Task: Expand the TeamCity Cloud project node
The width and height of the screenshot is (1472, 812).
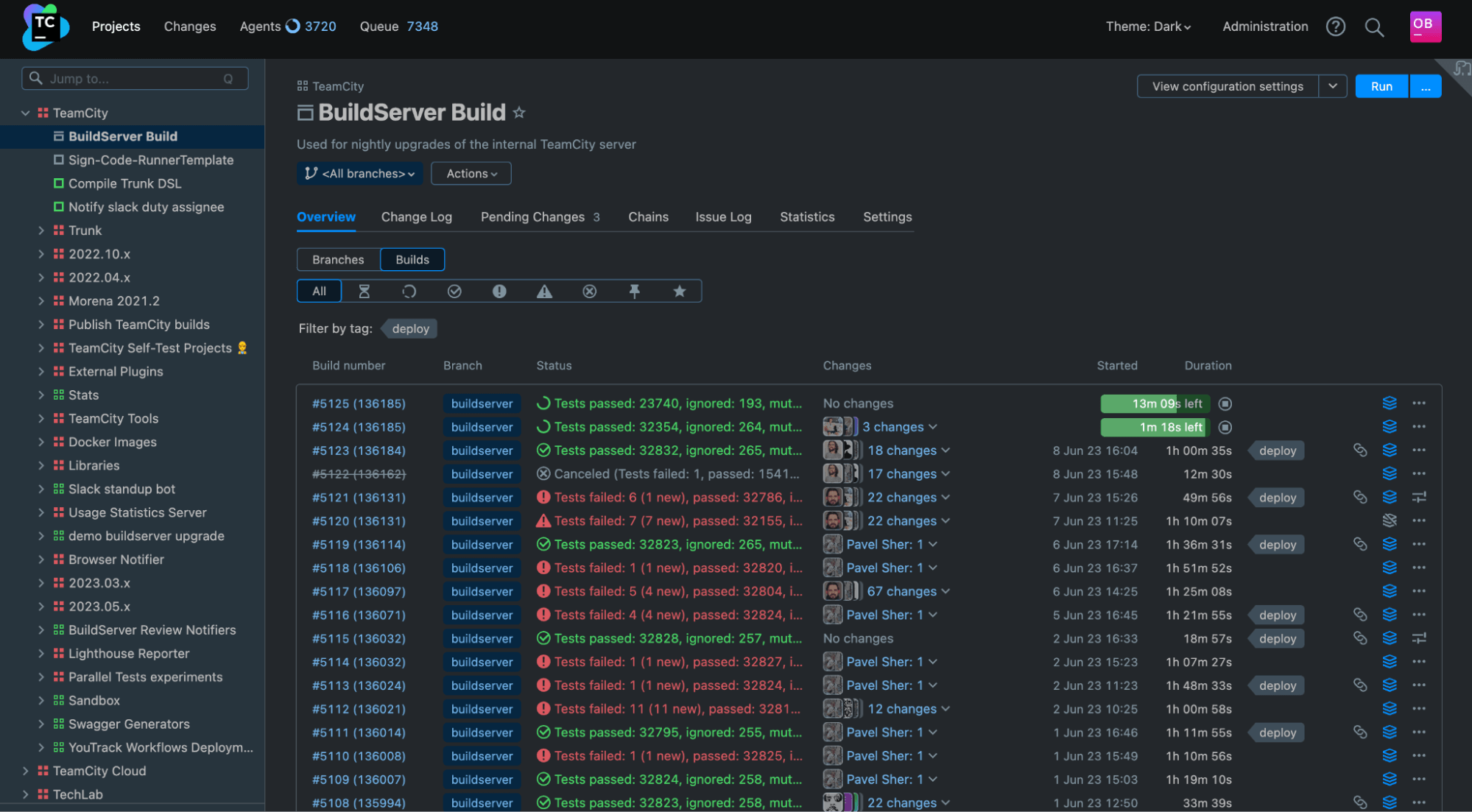Action: pyautogui.click(x=25, y=771)
